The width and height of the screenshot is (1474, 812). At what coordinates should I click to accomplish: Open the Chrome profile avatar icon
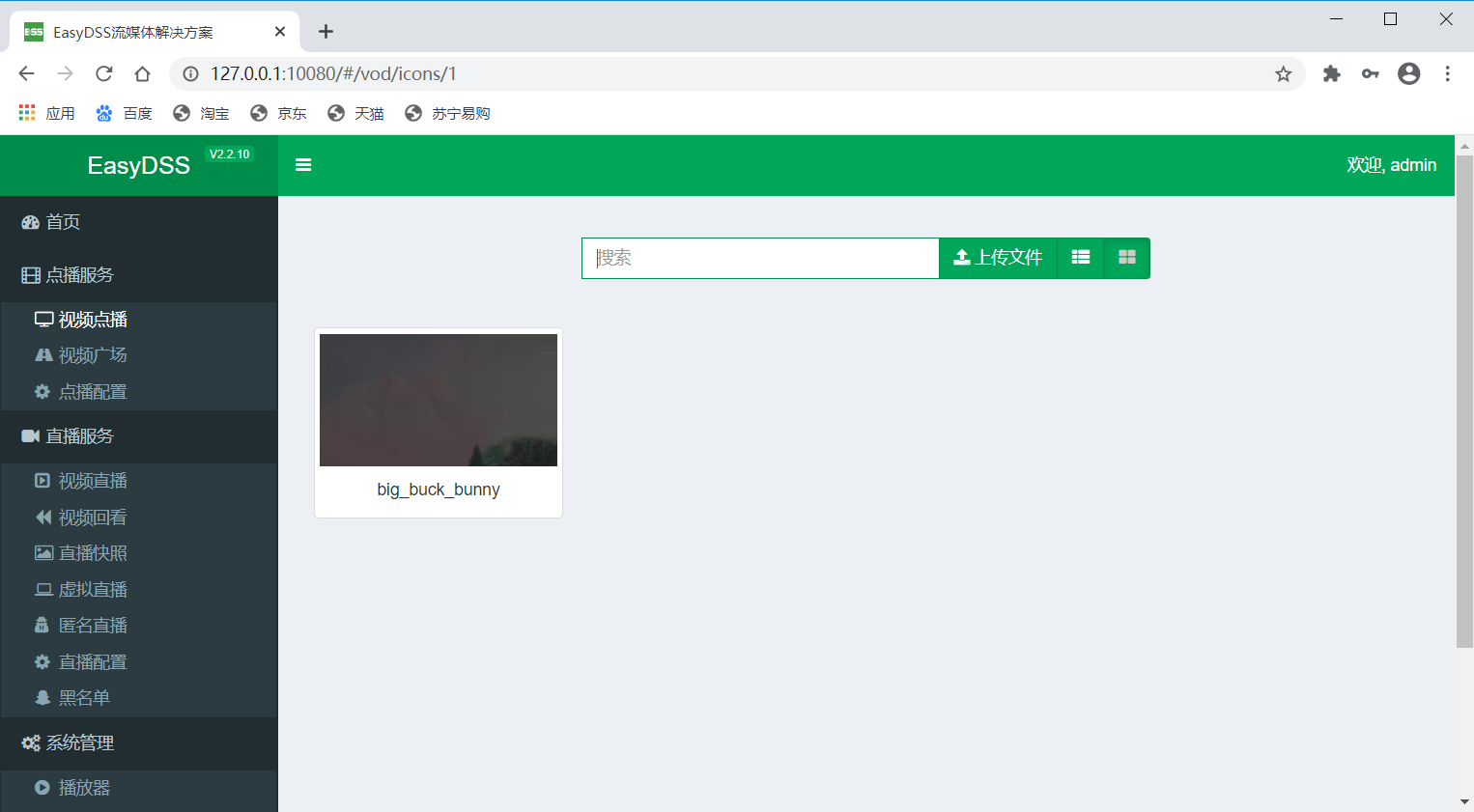(1409, 73)
